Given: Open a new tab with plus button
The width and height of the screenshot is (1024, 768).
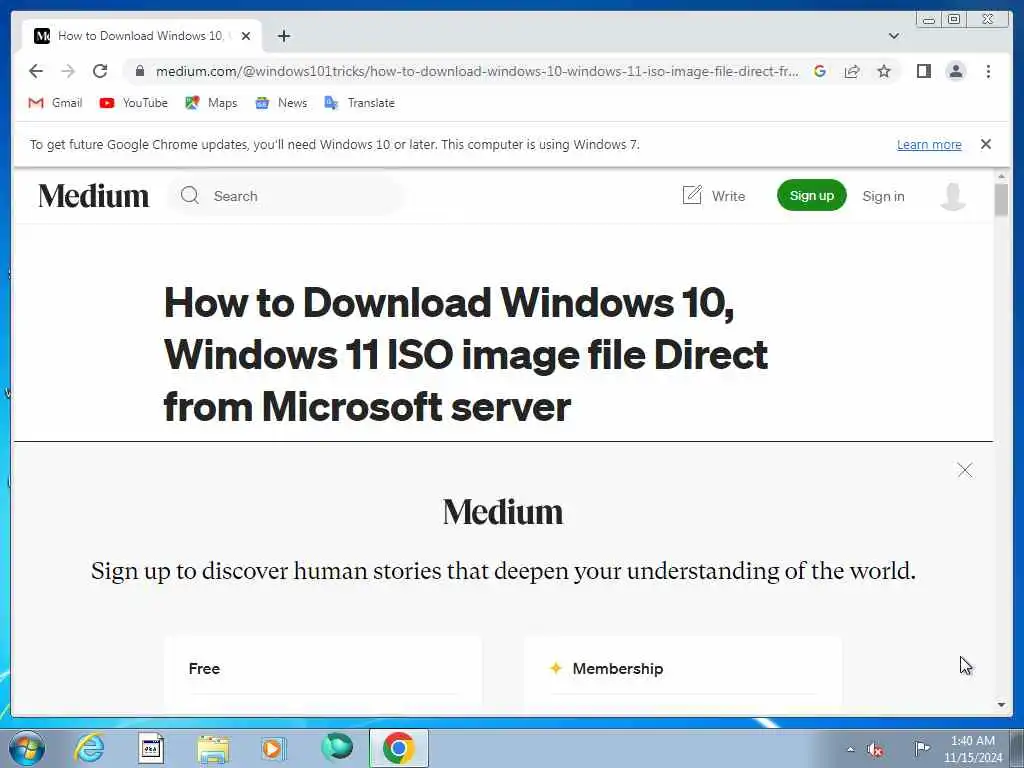Looking at the screenshot, I should [283, 36].
